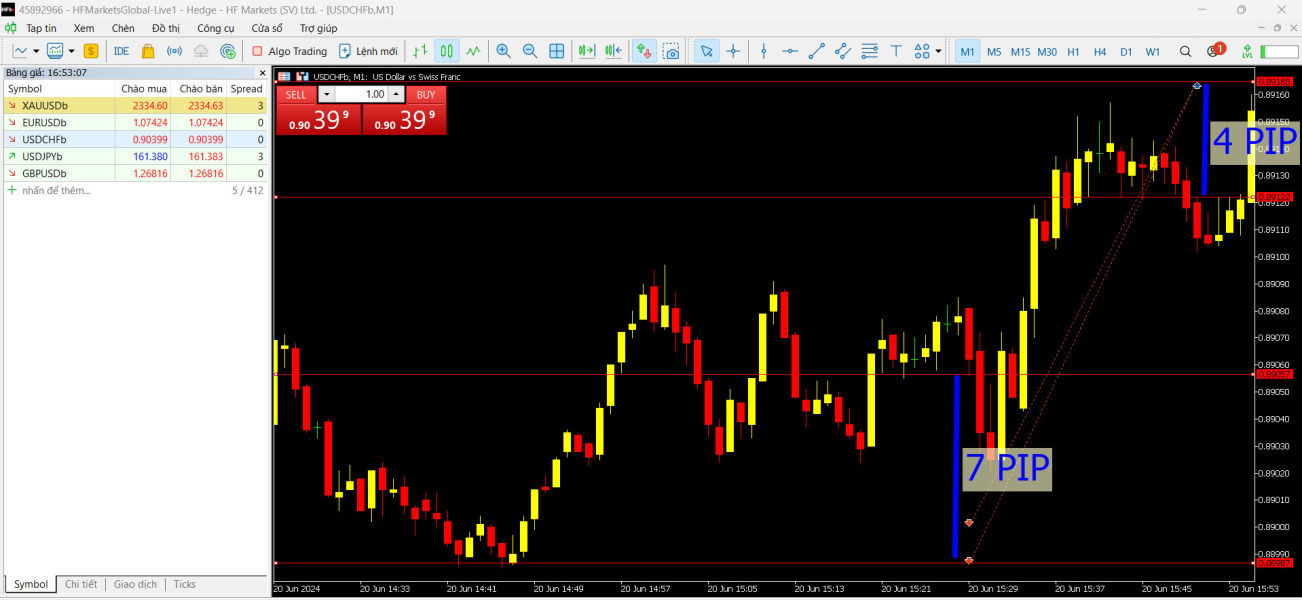Select the USDJPYb symbol row
Screen dimensions: 1302x600
[135, 156]
